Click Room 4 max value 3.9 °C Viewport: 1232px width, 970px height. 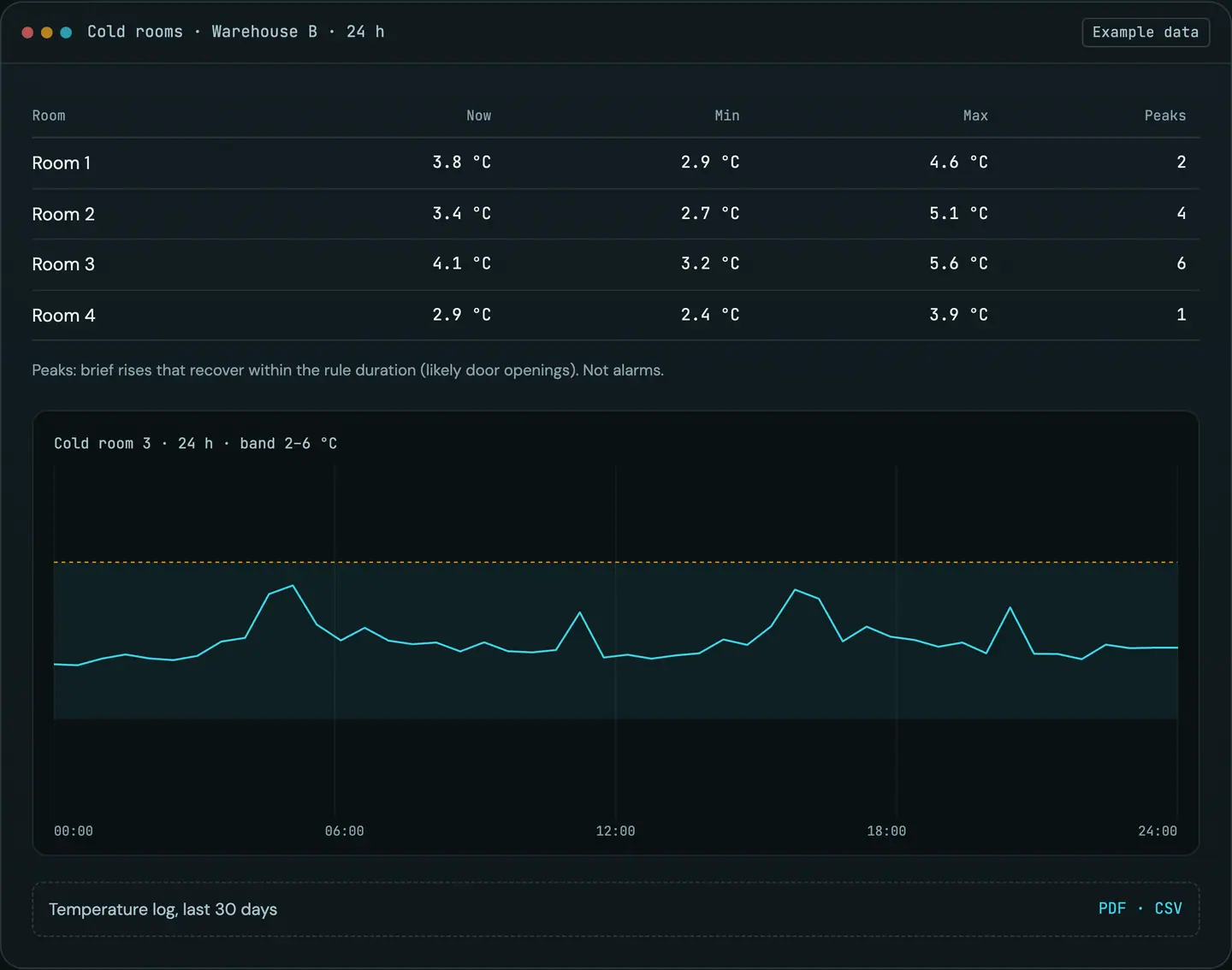tap(959, 315)
